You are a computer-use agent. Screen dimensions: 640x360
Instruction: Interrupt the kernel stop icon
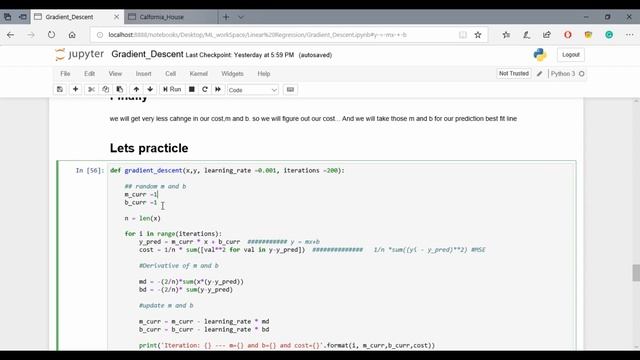[191, 89]
